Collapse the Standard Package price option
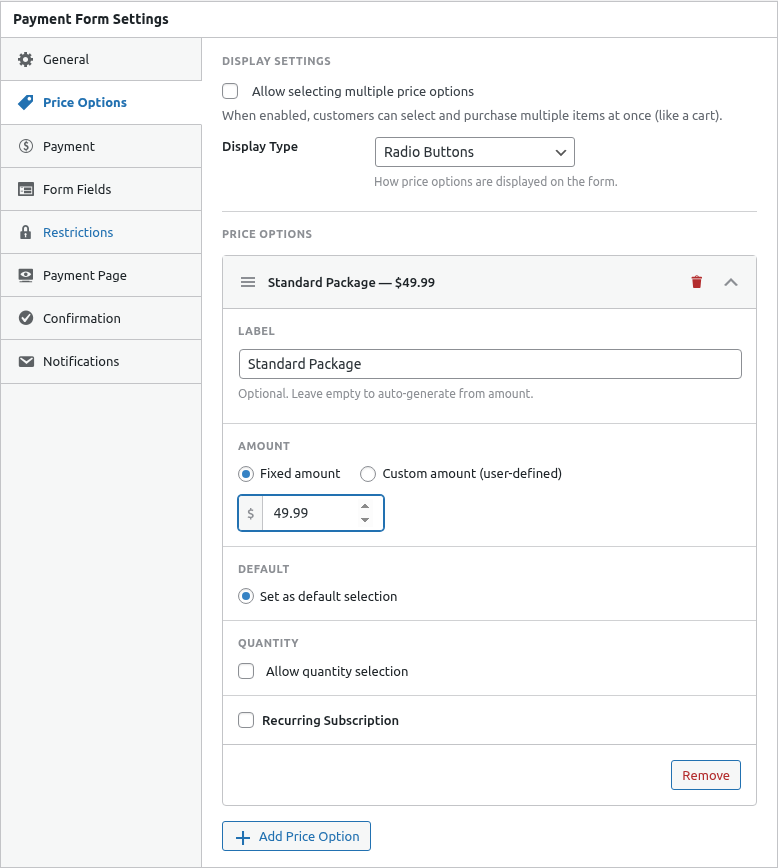Screen dimensions: 778x868 point(731,282)
